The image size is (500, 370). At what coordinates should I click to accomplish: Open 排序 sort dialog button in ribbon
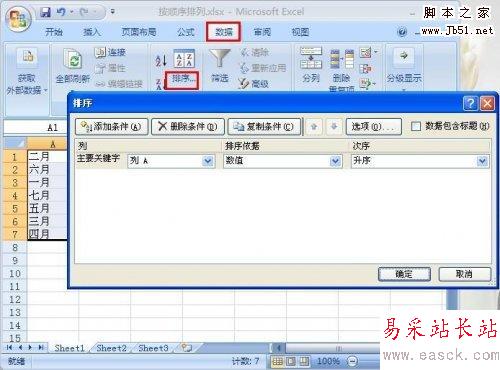click(183, 80)
